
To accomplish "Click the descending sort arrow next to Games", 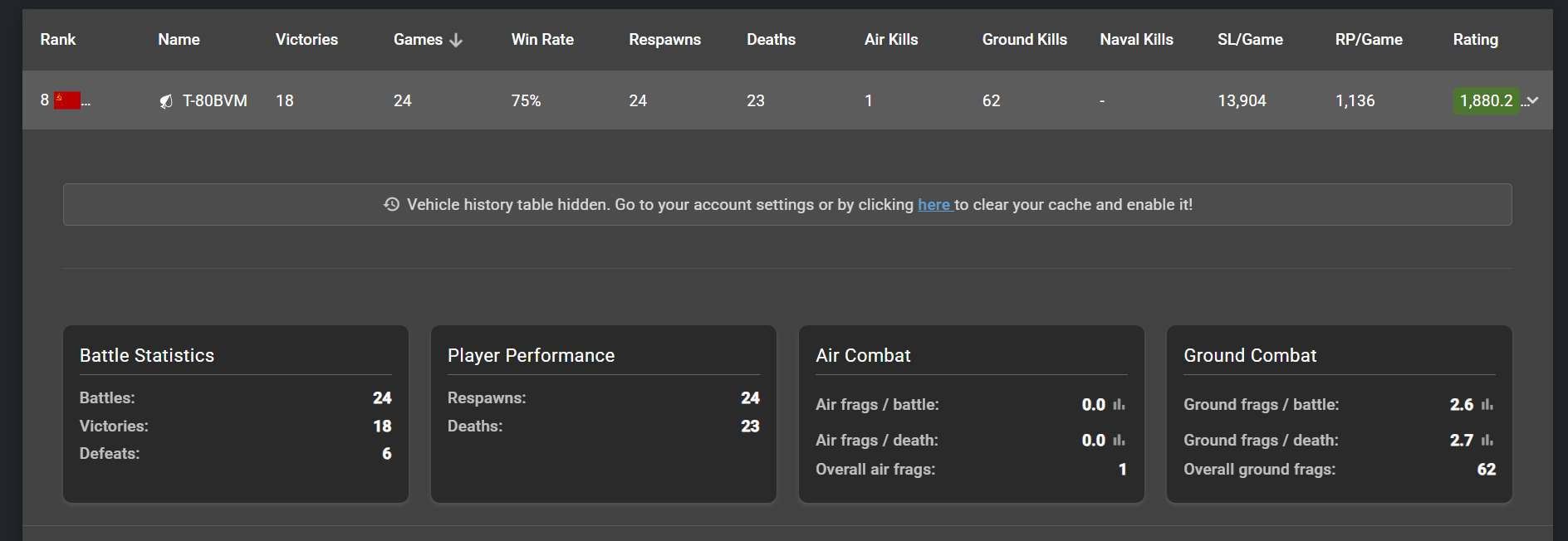I will (x=456, y=40).
